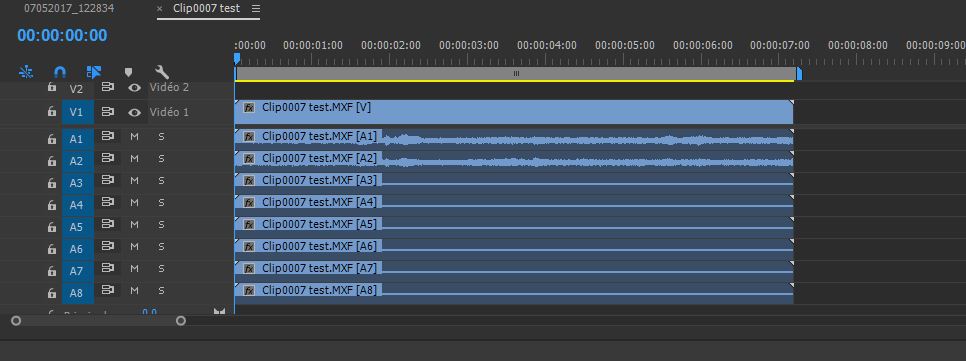Select the V1 track target button

tap(76, 113)
